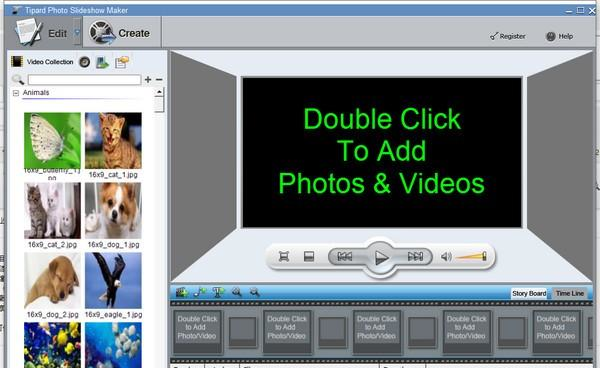The width and height of the screenshot is (600, 368).
Task: Expand the Edit dropdown arrow
Action: (77, 33)
